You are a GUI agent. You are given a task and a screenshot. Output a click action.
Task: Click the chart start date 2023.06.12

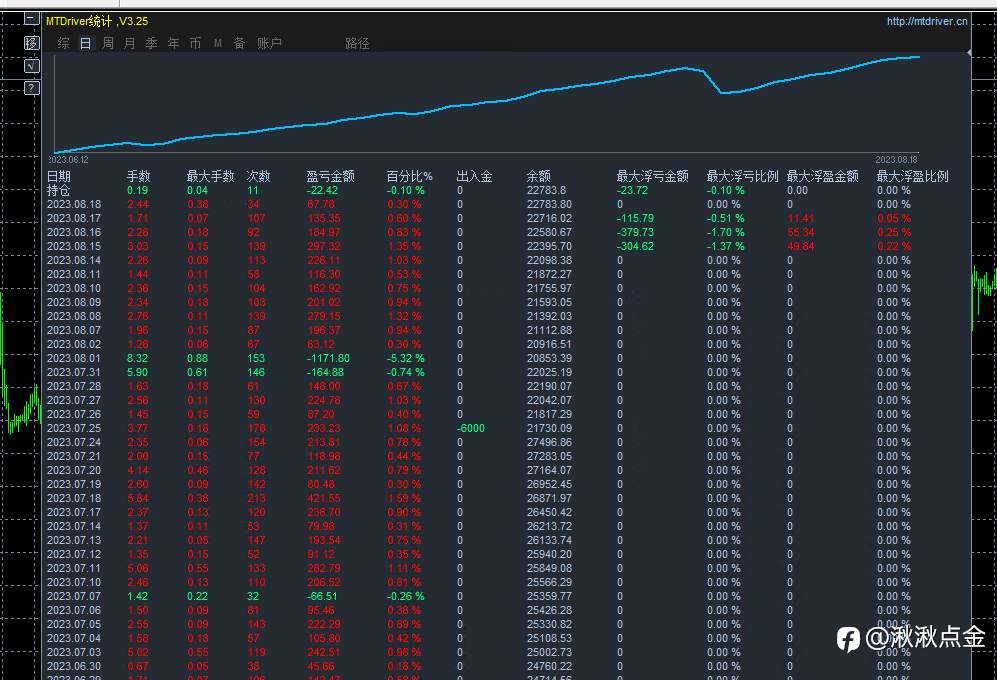(x=69, y=160)
